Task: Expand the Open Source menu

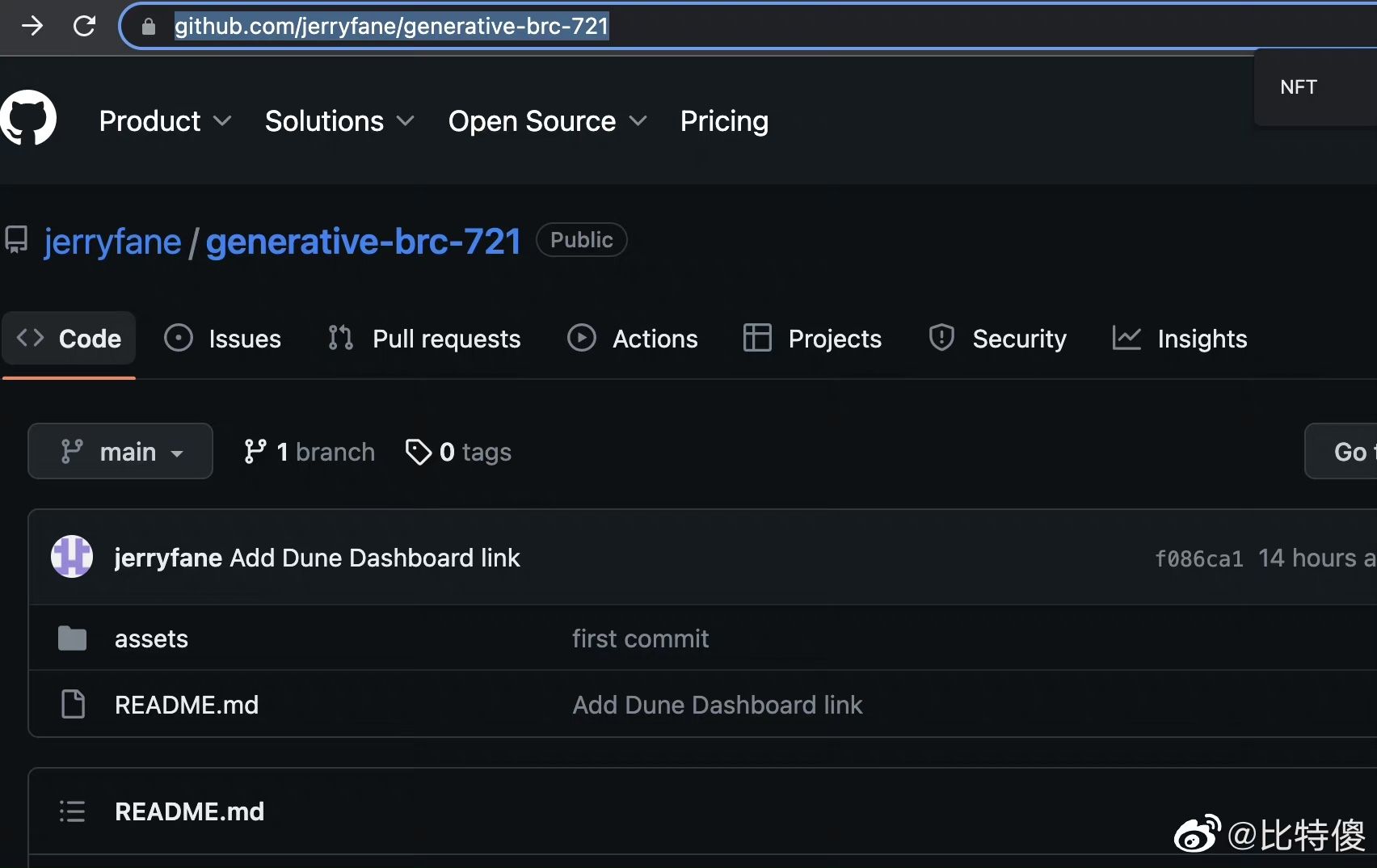Action: [548, 121]
